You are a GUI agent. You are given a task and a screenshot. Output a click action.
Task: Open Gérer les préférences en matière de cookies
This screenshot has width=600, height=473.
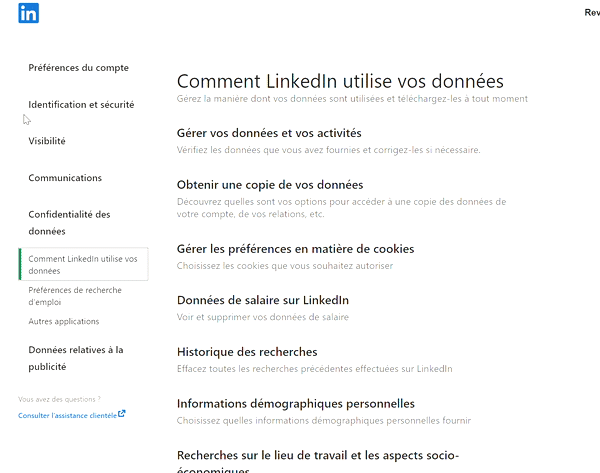pos(295,249)
